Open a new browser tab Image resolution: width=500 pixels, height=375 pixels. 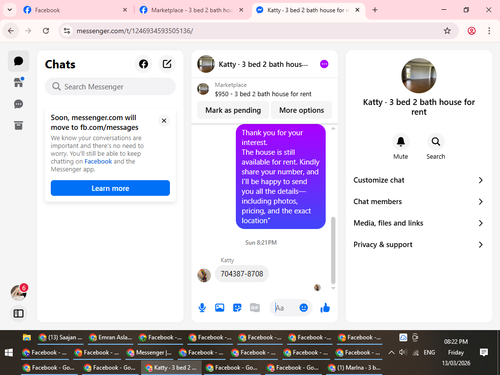375,10
